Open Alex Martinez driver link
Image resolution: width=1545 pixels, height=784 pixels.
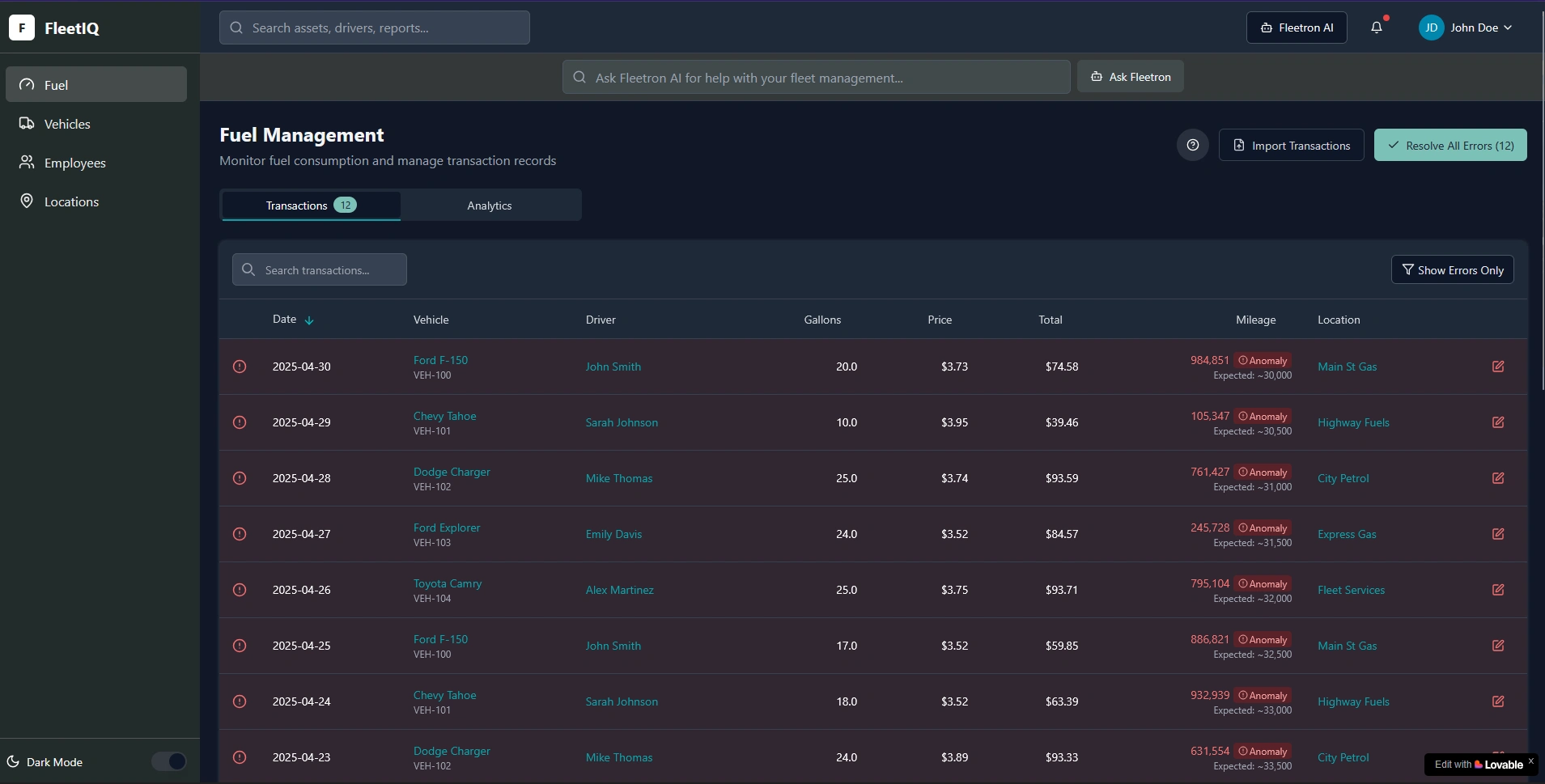(x=619, y=590)
